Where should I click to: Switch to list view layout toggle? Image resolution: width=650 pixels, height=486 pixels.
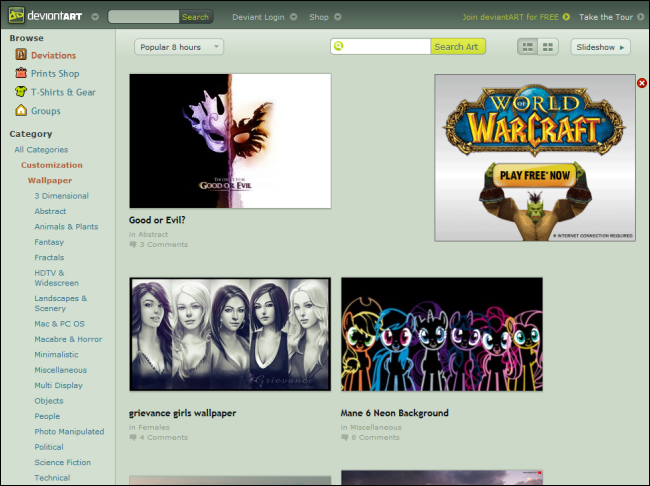tap(527, 47)
